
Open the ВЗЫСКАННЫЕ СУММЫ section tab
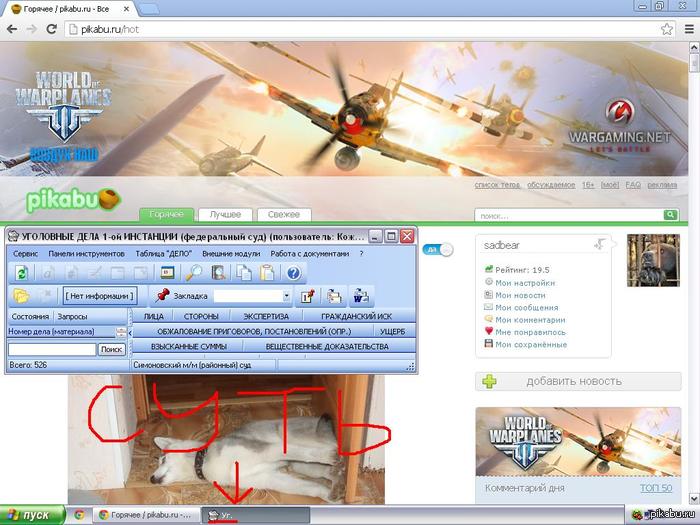pos(188,346)
